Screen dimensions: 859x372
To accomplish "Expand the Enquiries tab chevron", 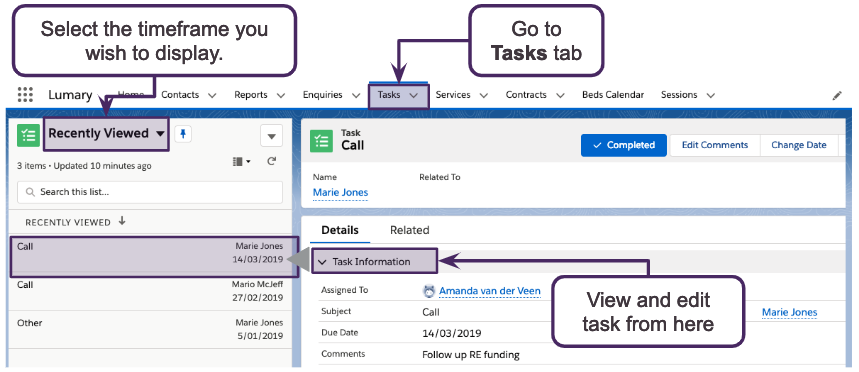I will 356,95.
